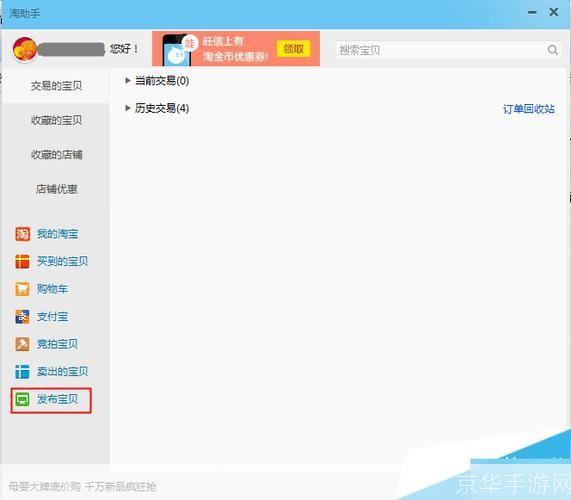Click the 我的淘宝 orange icon

tap(22, 234)
